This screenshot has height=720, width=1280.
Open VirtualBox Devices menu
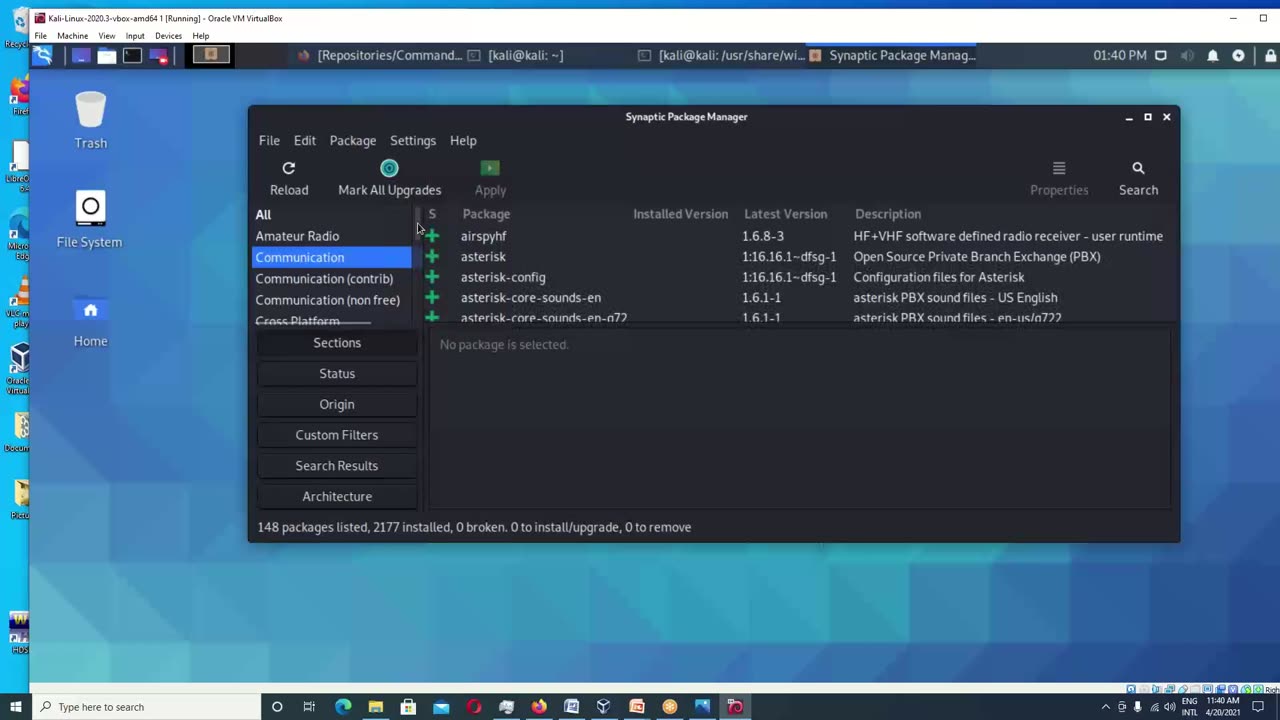pyautogui.click(x=168, y=36)
